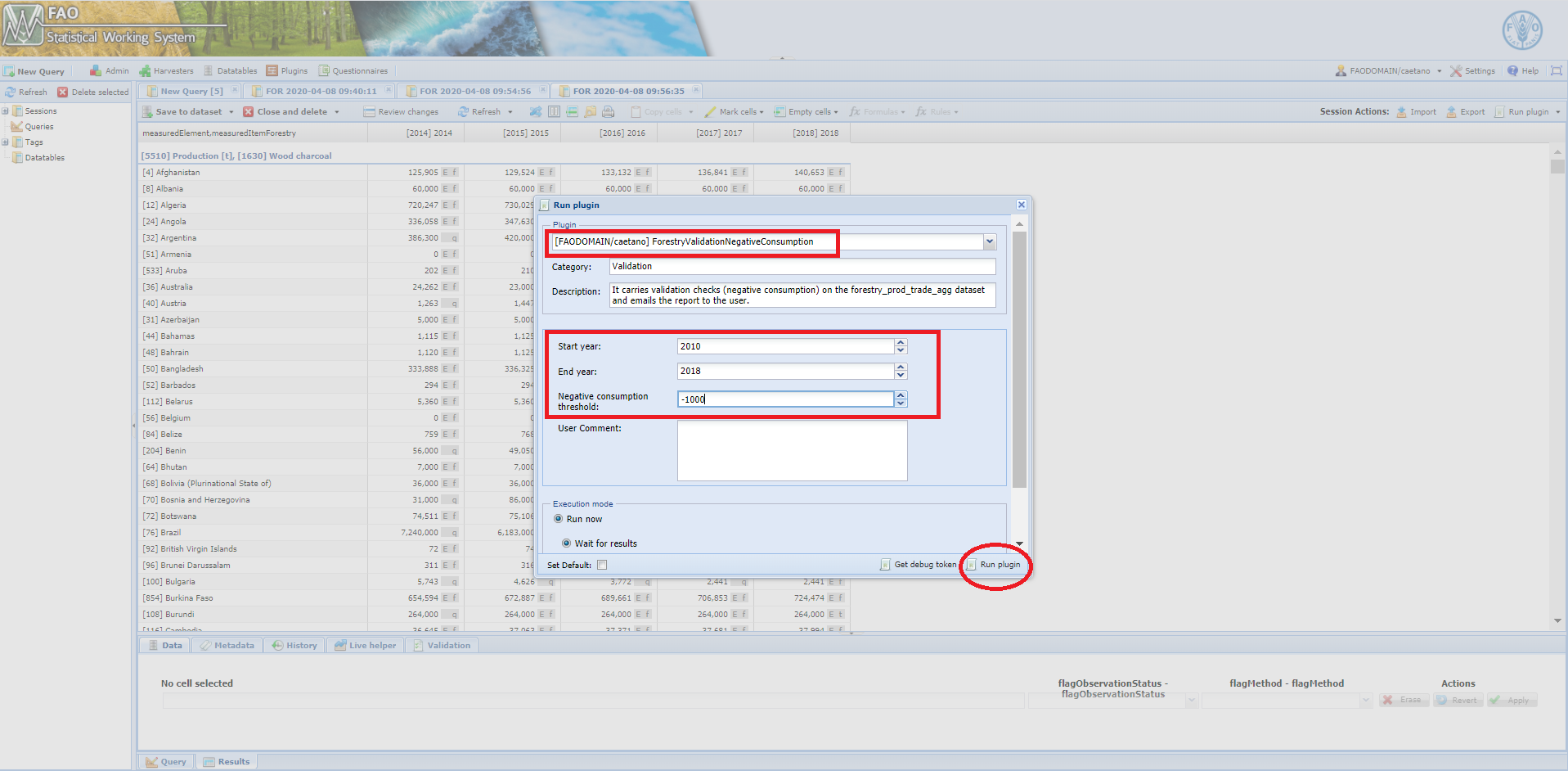
Task: Open Datatables from the top toolbar
Action: pyautogui.click(x=230, y=70)
